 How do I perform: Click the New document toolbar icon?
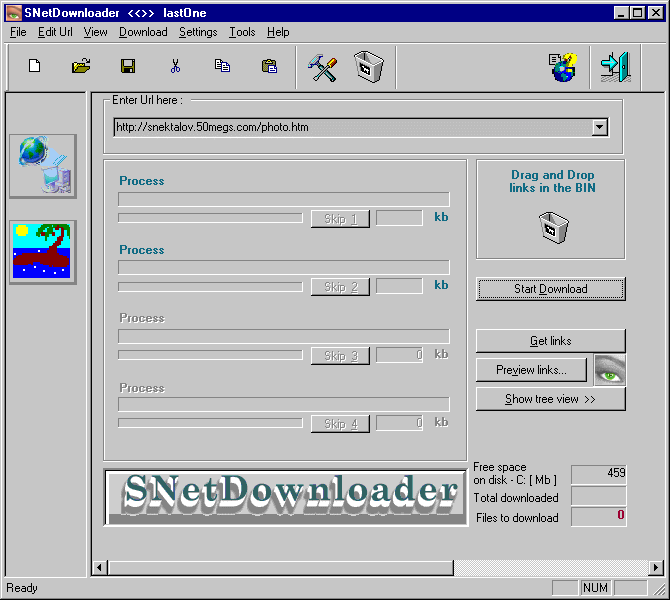click(x=34, y=66)
